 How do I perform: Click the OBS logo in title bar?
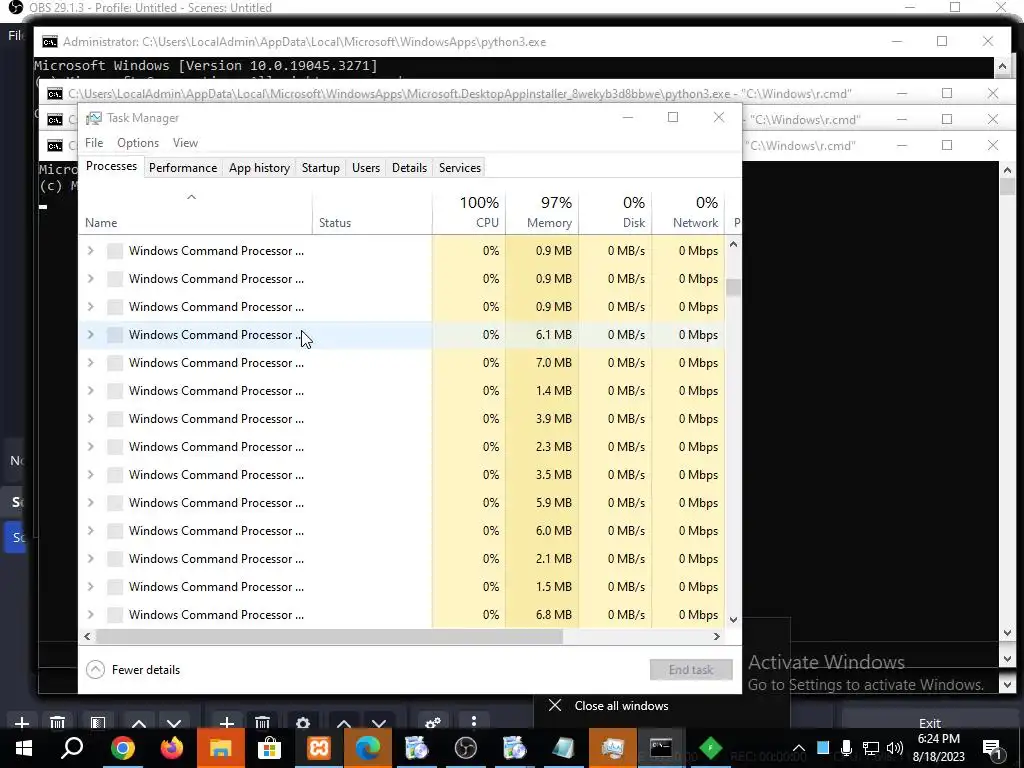tap(15, 7)
